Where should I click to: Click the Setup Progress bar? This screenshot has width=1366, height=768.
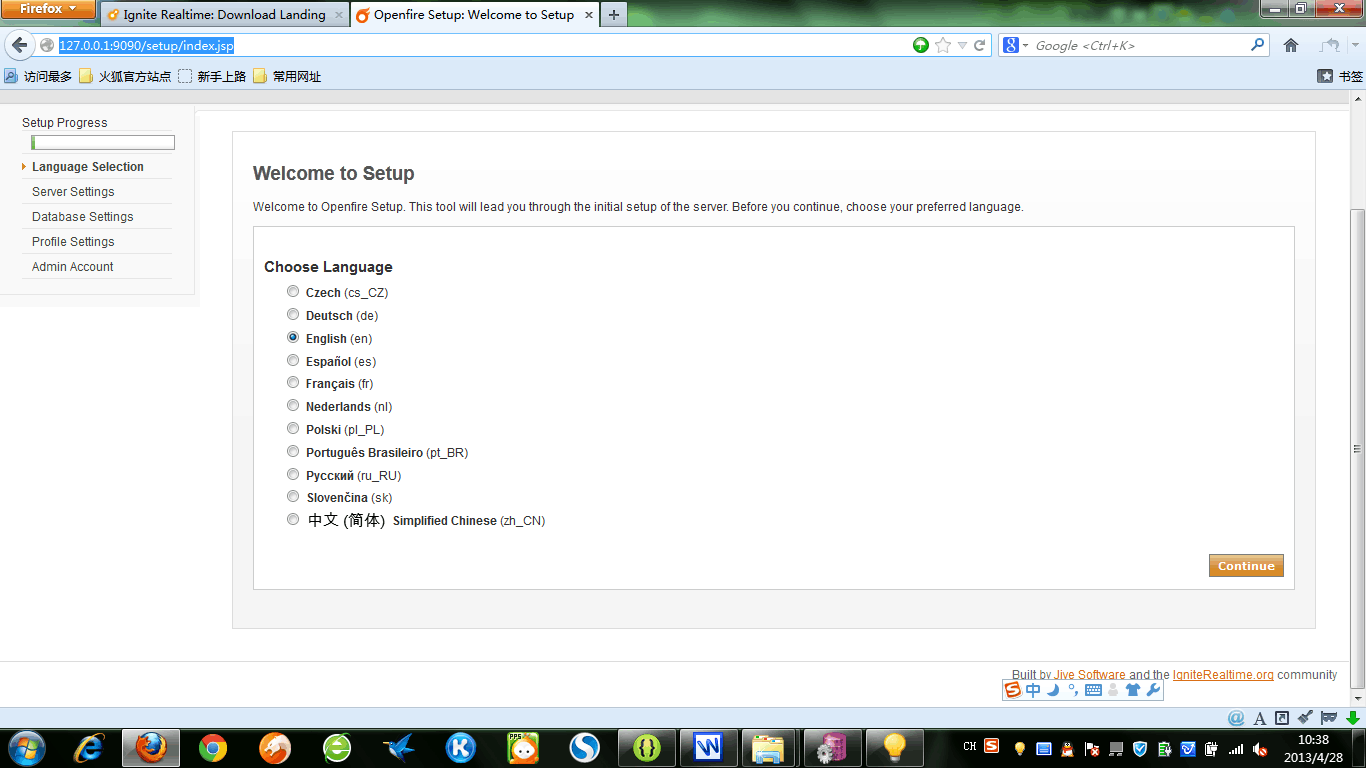click(103, 143)
